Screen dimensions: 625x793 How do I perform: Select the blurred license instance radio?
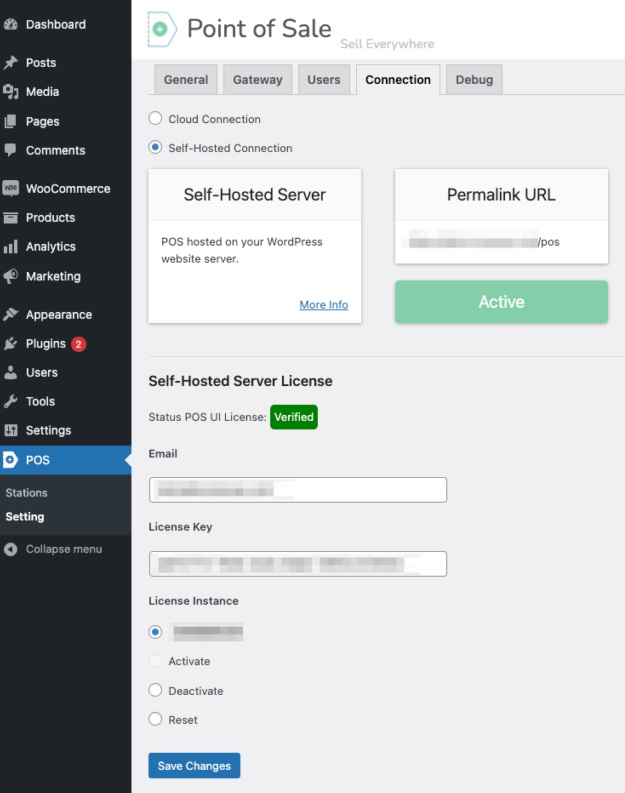(155, 632)
